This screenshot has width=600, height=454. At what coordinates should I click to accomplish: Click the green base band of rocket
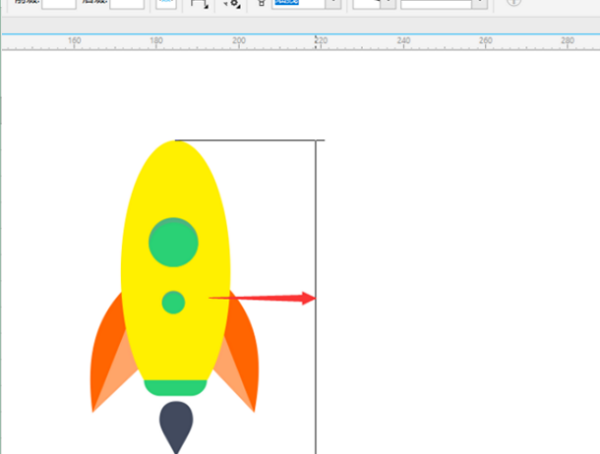(175, 387)
